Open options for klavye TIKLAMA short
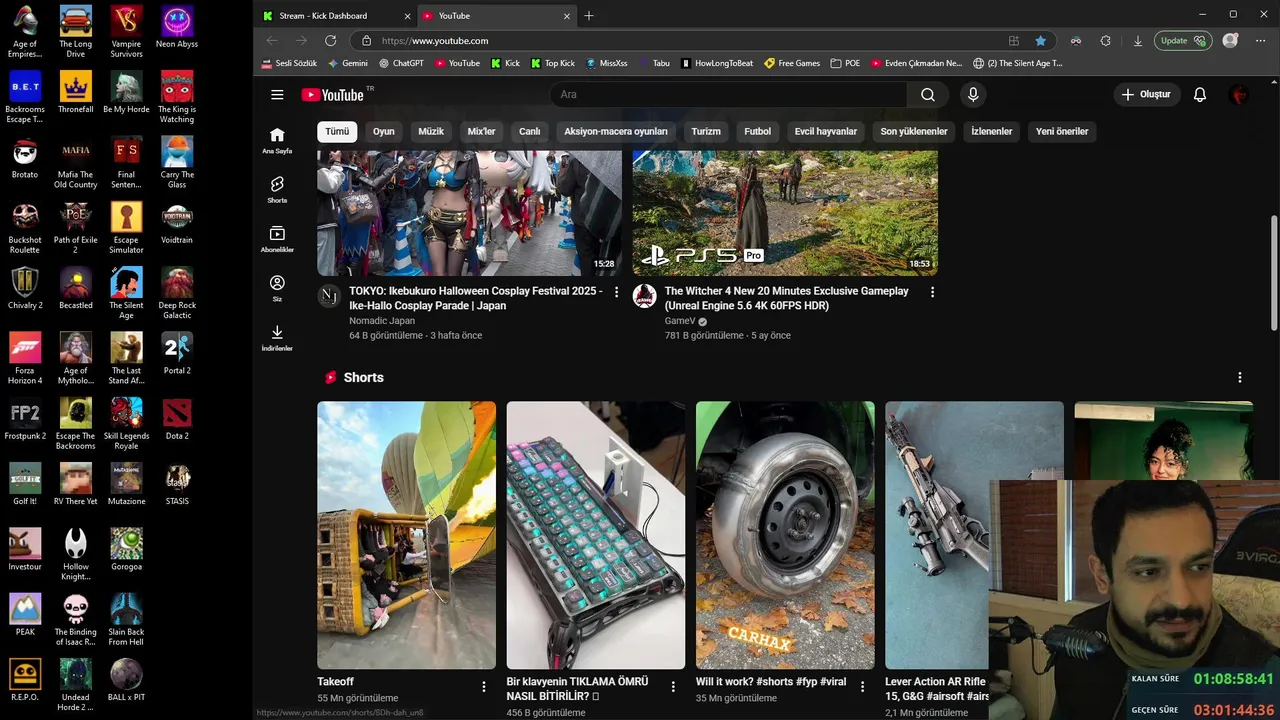The width and height of the screenshot is (1280, 720). tap(673, 687)
